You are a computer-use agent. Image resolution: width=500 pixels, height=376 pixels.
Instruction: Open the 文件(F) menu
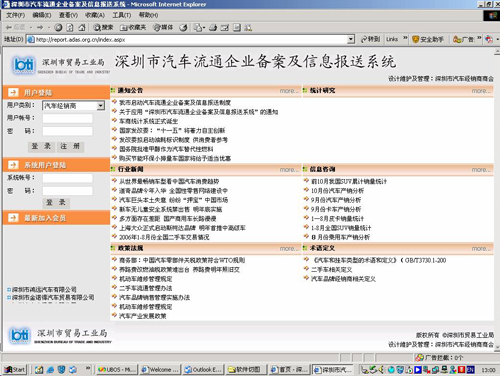pos(15,15)
